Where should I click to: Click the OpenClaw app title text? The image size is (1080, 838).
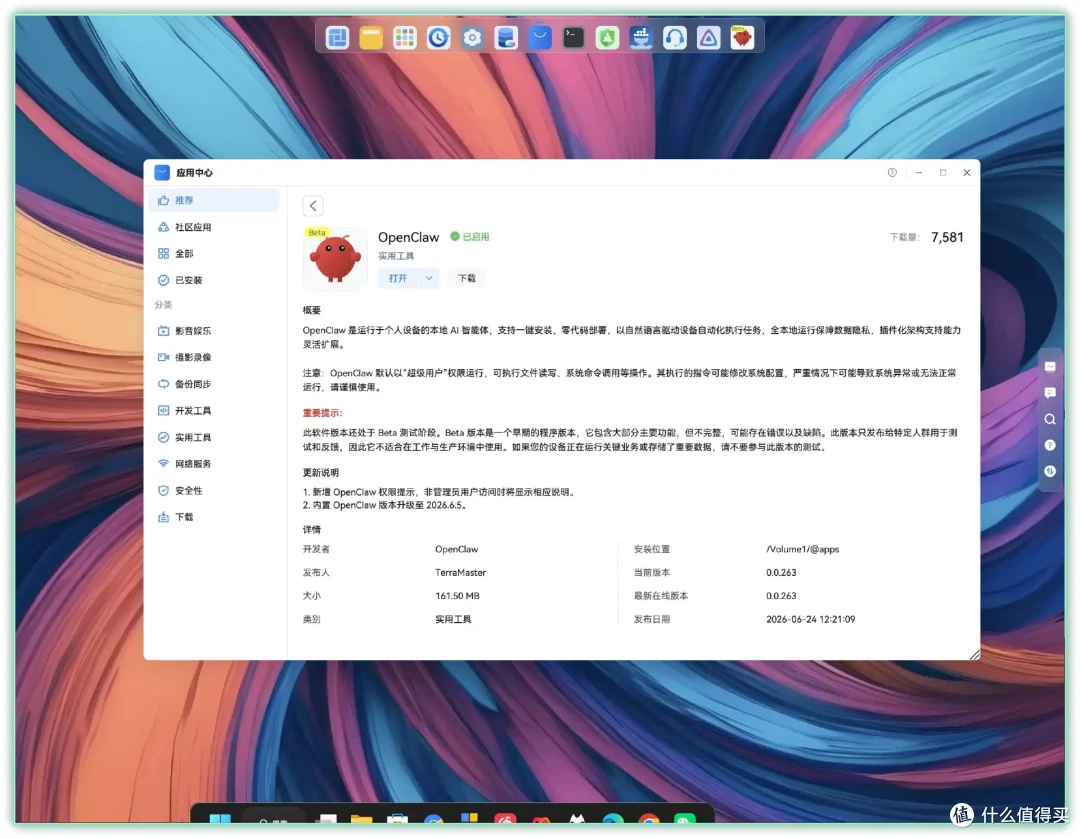click(x=408, y=237)
